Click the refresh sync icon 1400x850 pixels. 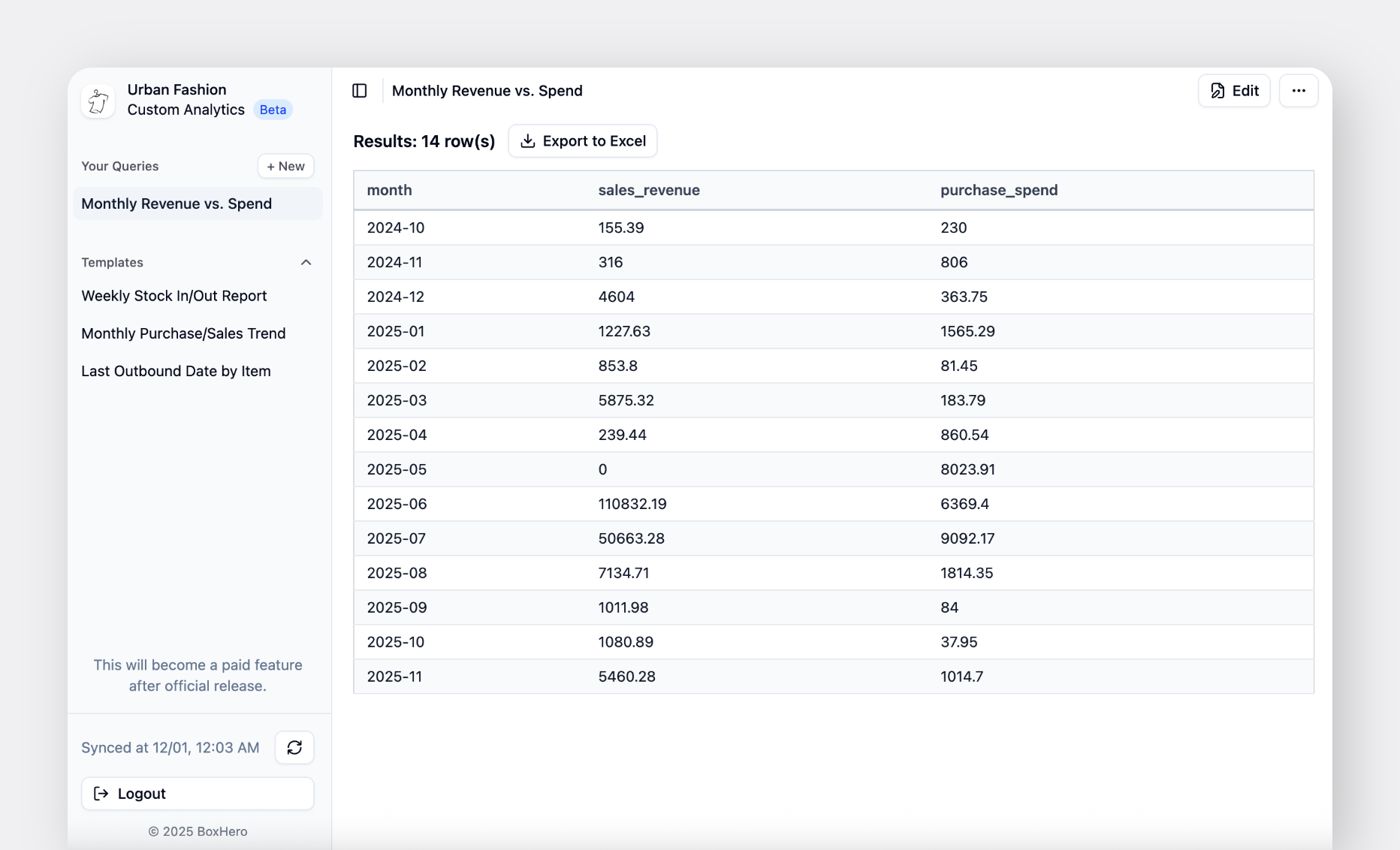click(294, 747)
